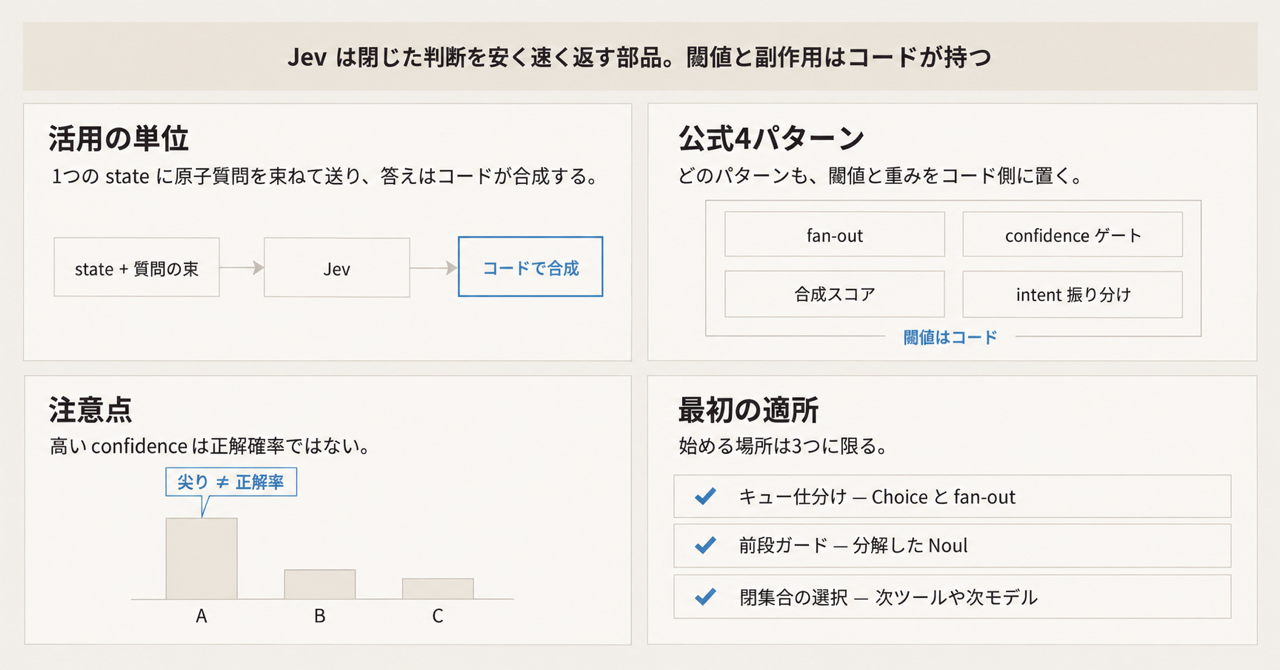Click the text 'どのパターンも、閾値と重みをコード側に置く。'
This screenshot has width=1280, height=670.
881,177
